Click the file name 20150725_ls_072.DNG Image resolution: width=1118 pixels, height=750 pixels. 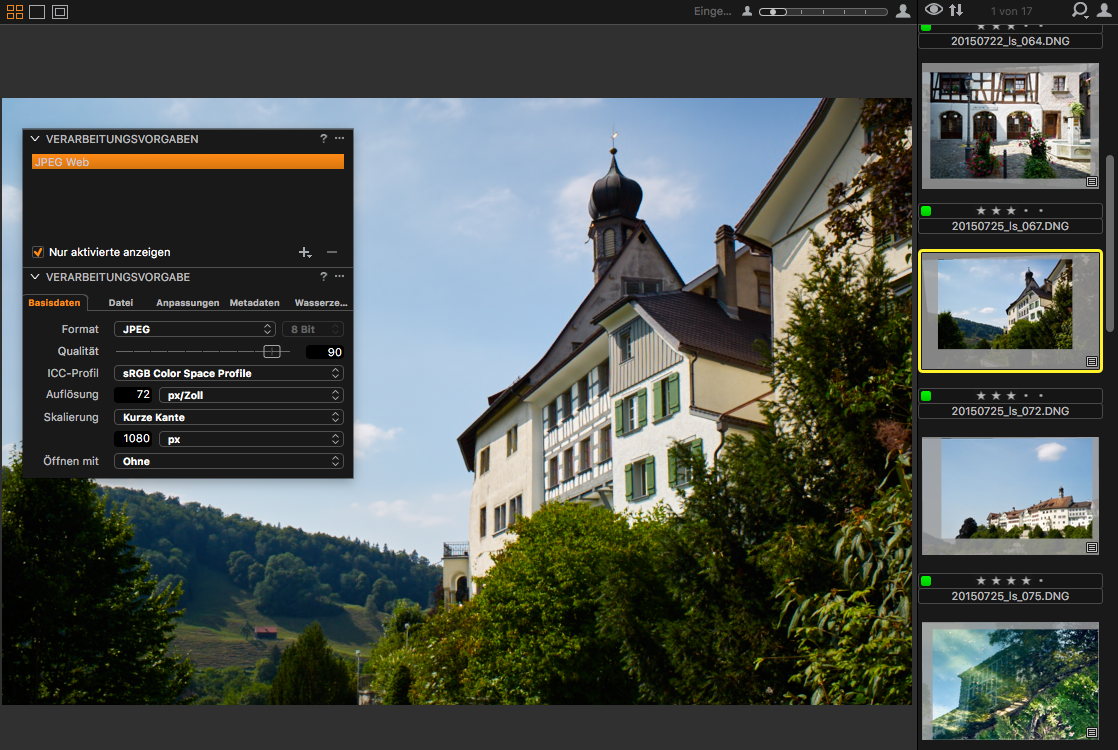click(1010, 411)
